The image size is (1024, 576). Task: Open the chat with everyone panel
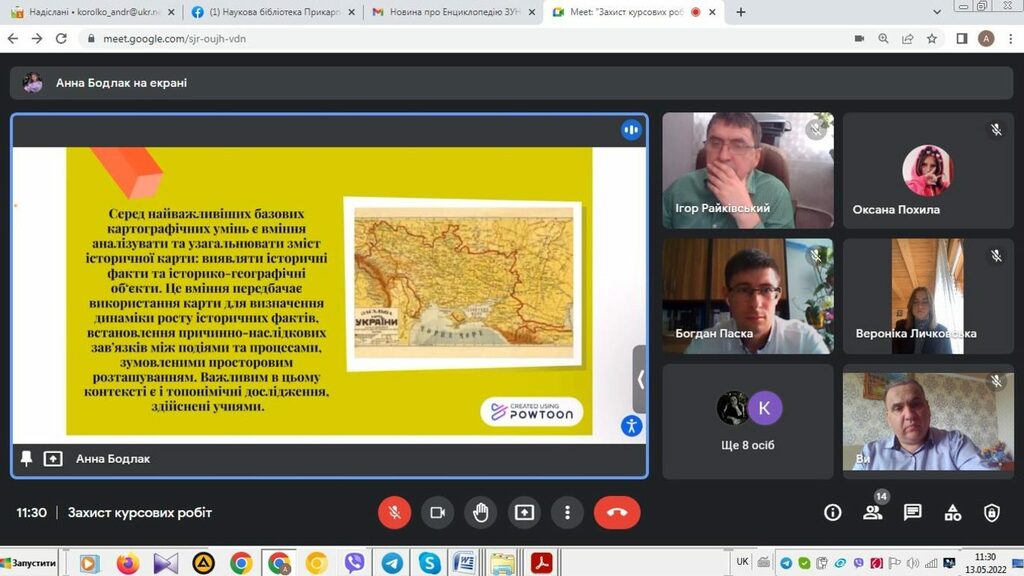(912, 513)
